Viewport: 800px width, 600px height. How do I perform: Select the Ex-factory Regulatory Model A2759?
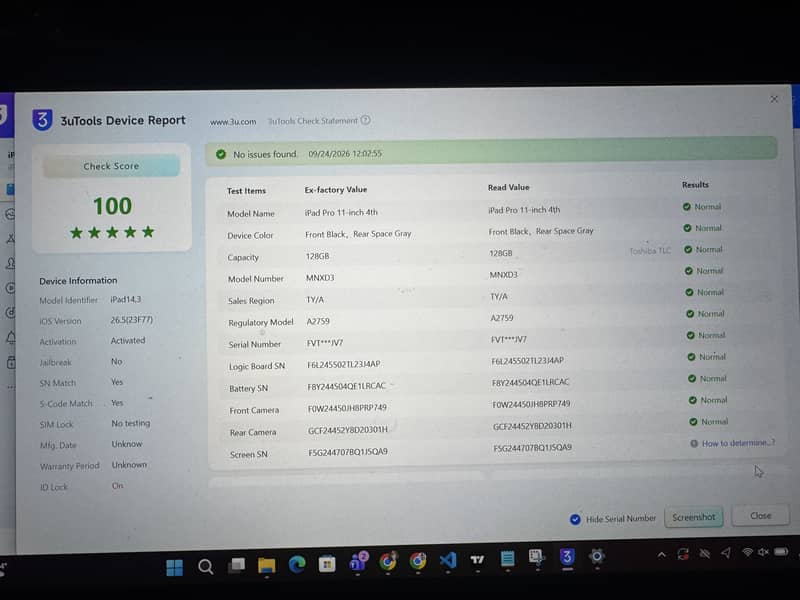[x=318, y=321]
